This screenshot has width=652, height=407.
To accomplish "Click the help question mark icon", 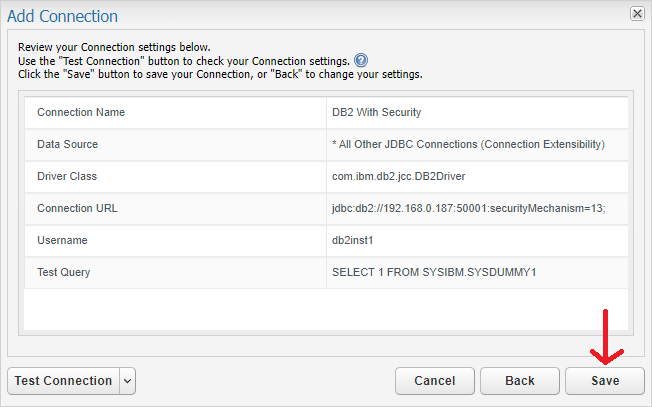I will pos(361,61).
